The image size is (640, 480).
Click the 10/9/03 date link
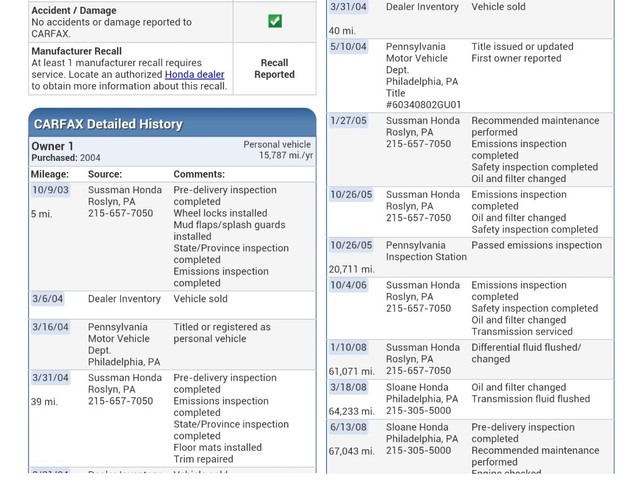coord(50,190)
